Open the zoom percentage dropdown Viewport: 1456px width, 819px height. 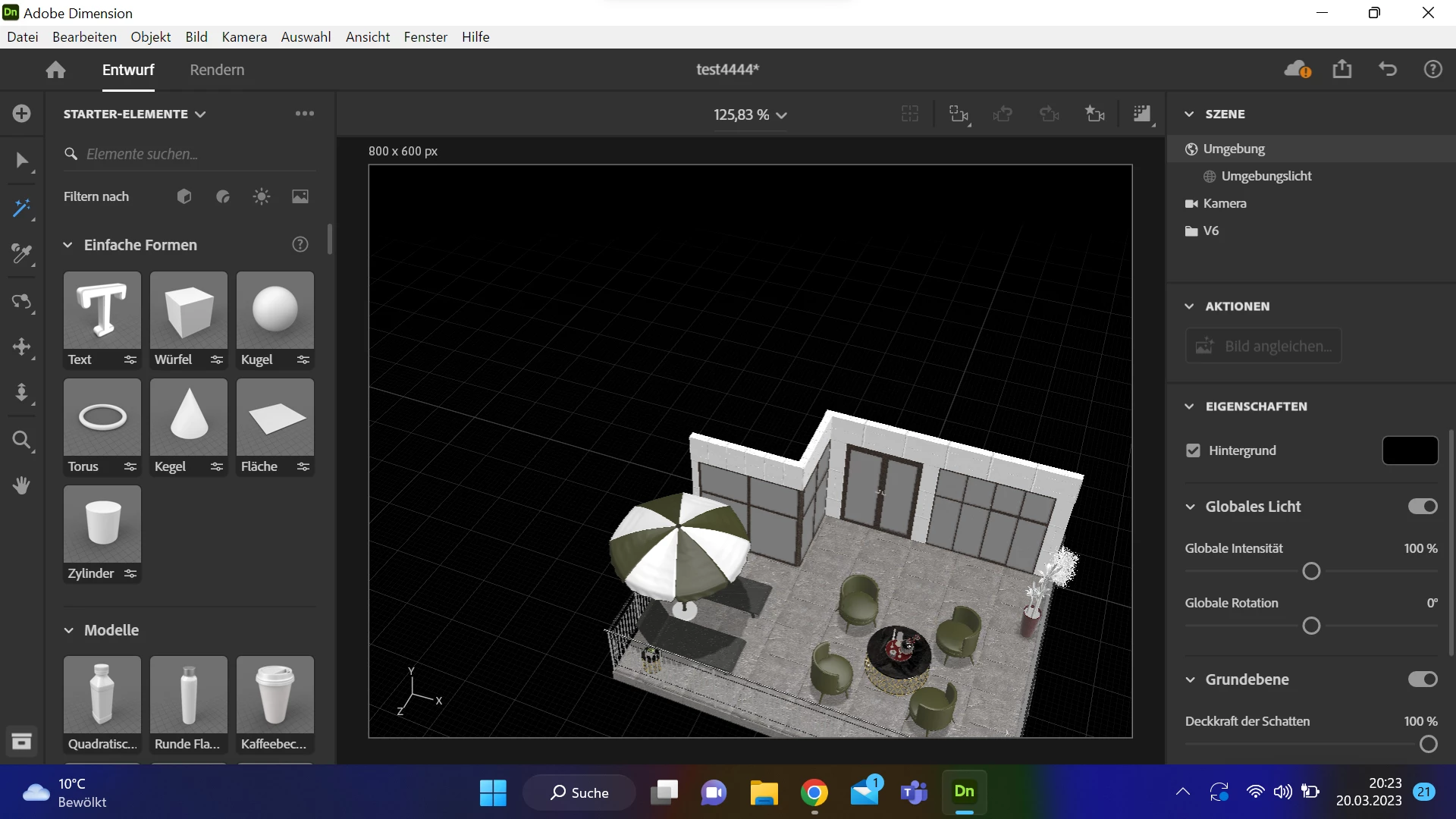(749, 115)
